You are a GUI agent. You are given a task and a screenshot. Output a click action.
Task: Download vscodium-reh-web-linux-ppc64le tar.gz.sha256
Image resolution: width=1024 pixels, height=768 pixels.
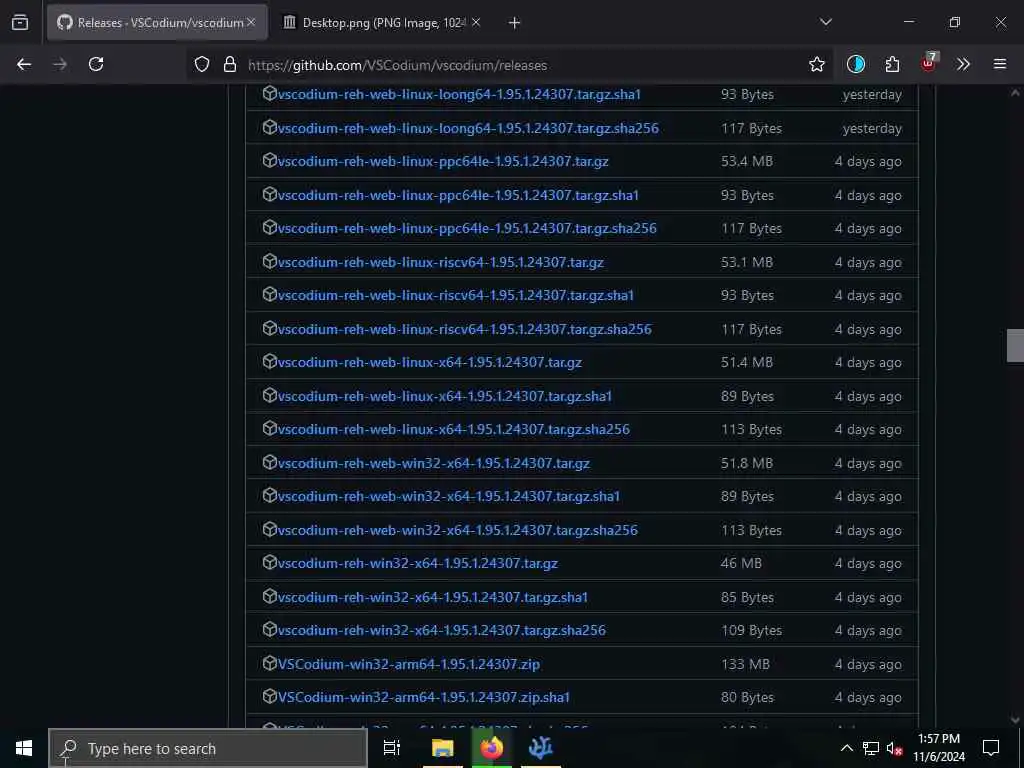tap(467, 228)
